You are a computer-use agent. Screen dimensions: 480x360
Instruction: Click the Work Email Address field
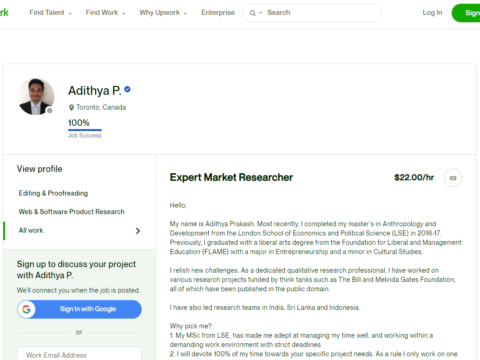point(79,354)
